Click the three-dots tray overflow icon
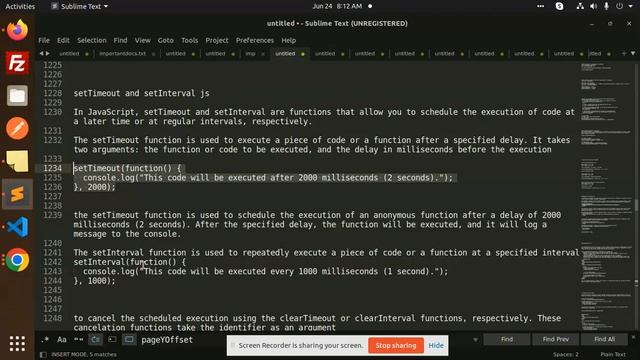Image resolution: width=640 pixels, height=360 pixels. pos(540,6)
